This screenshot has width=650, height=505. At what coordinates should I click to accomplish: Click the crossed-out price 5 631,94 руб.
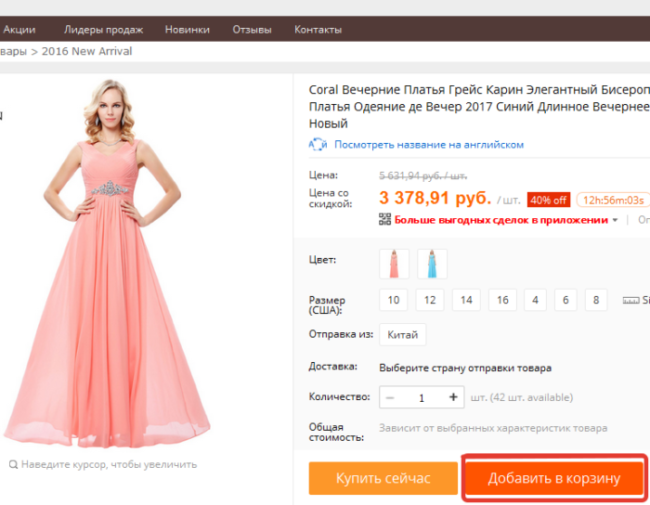[x=423, y=176]
